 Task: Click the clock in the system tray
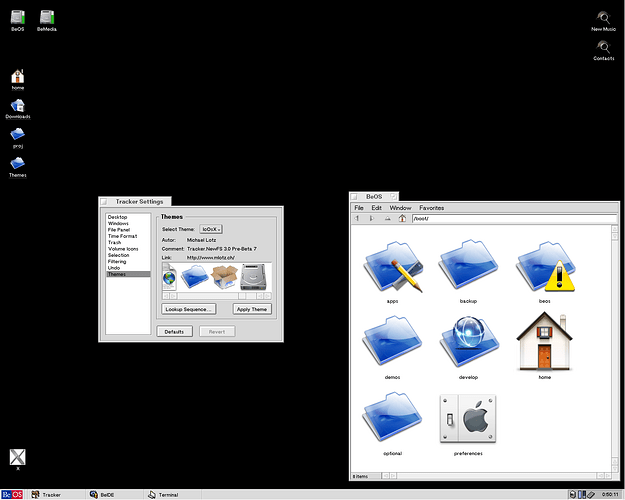pos(610,494)
